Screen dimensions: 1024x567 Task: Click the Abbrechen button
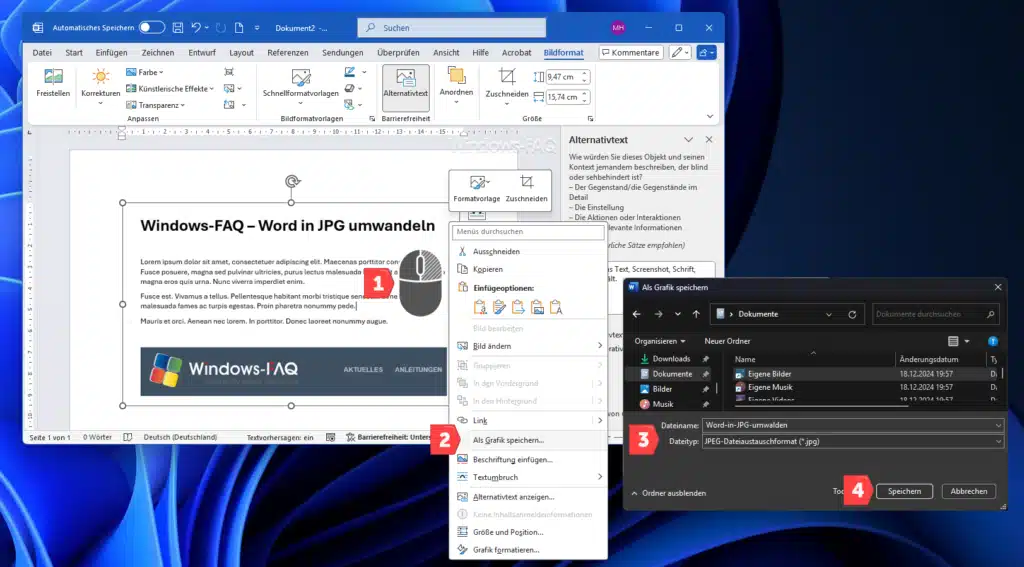click(x=968, y=491)
